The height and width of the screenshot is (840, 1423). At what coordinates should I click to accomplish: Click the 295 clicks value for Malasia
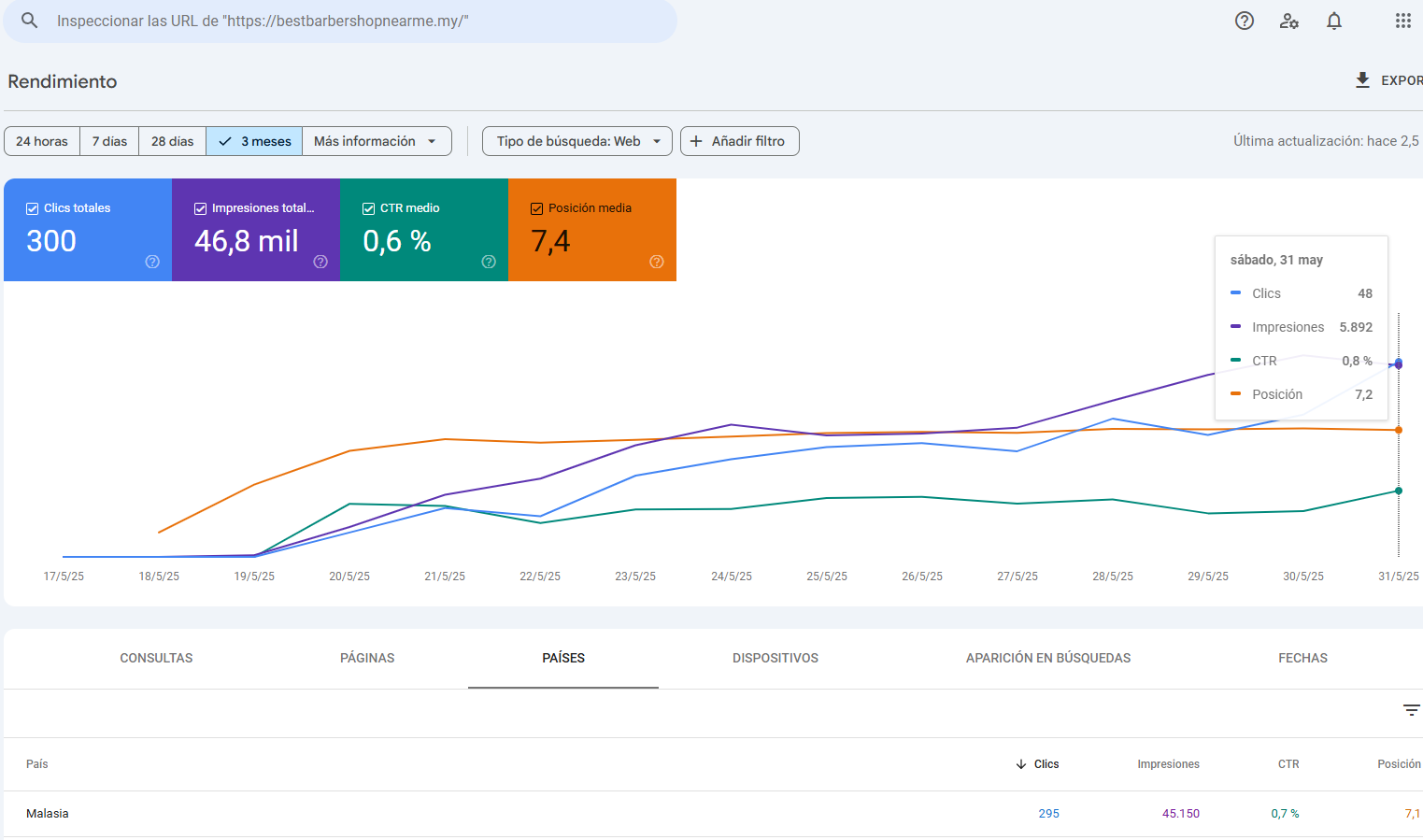tap(1048, 814)
